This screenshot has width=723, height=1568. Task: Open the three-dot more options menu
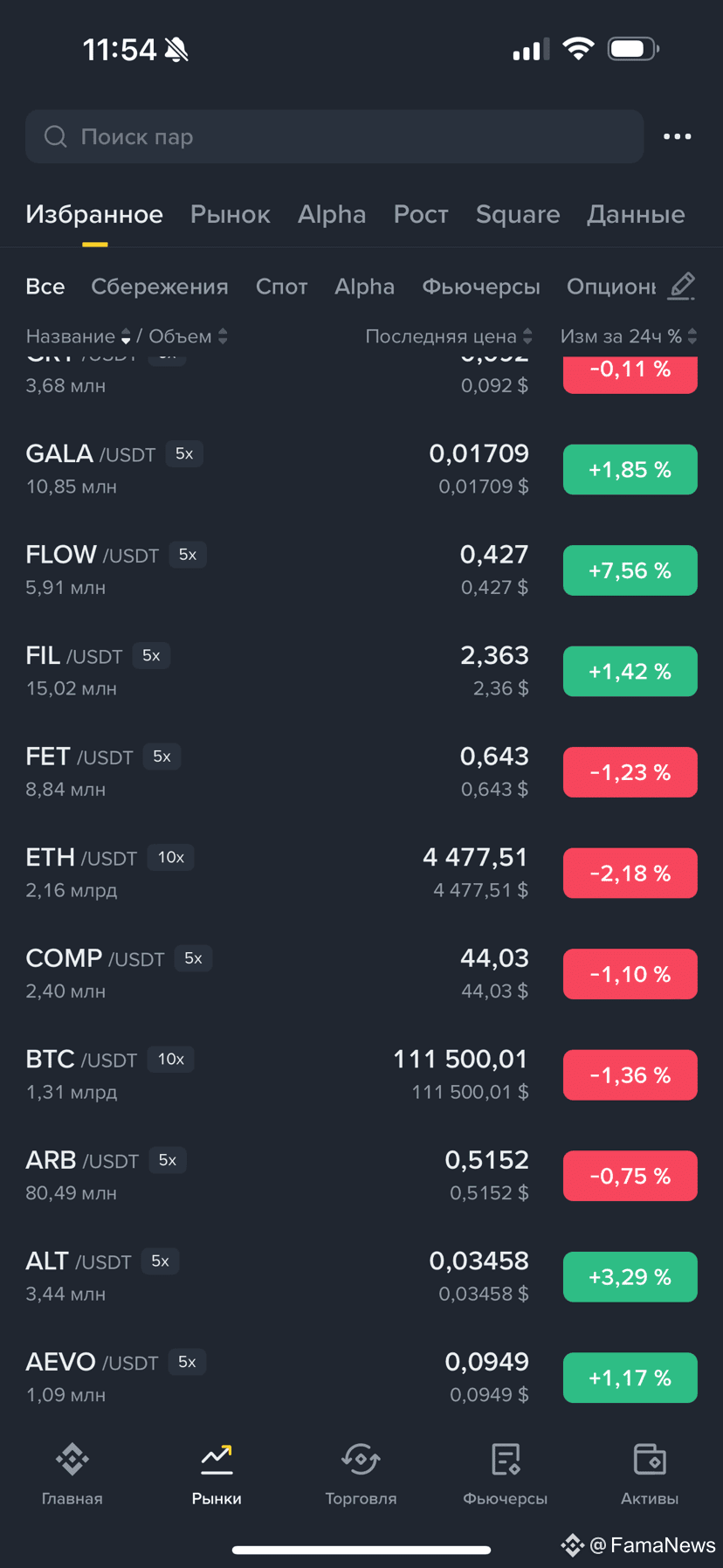(x=677, y=136)
